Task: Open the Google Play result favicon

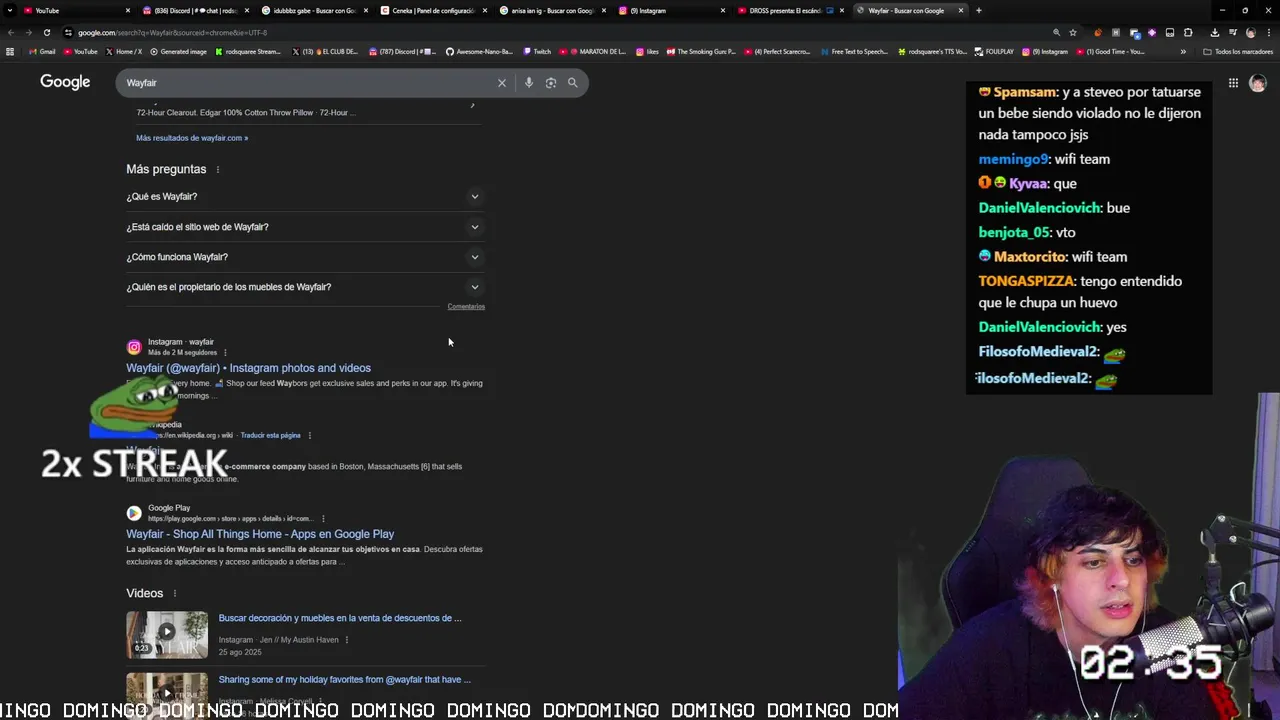Action: pos(134,513)
